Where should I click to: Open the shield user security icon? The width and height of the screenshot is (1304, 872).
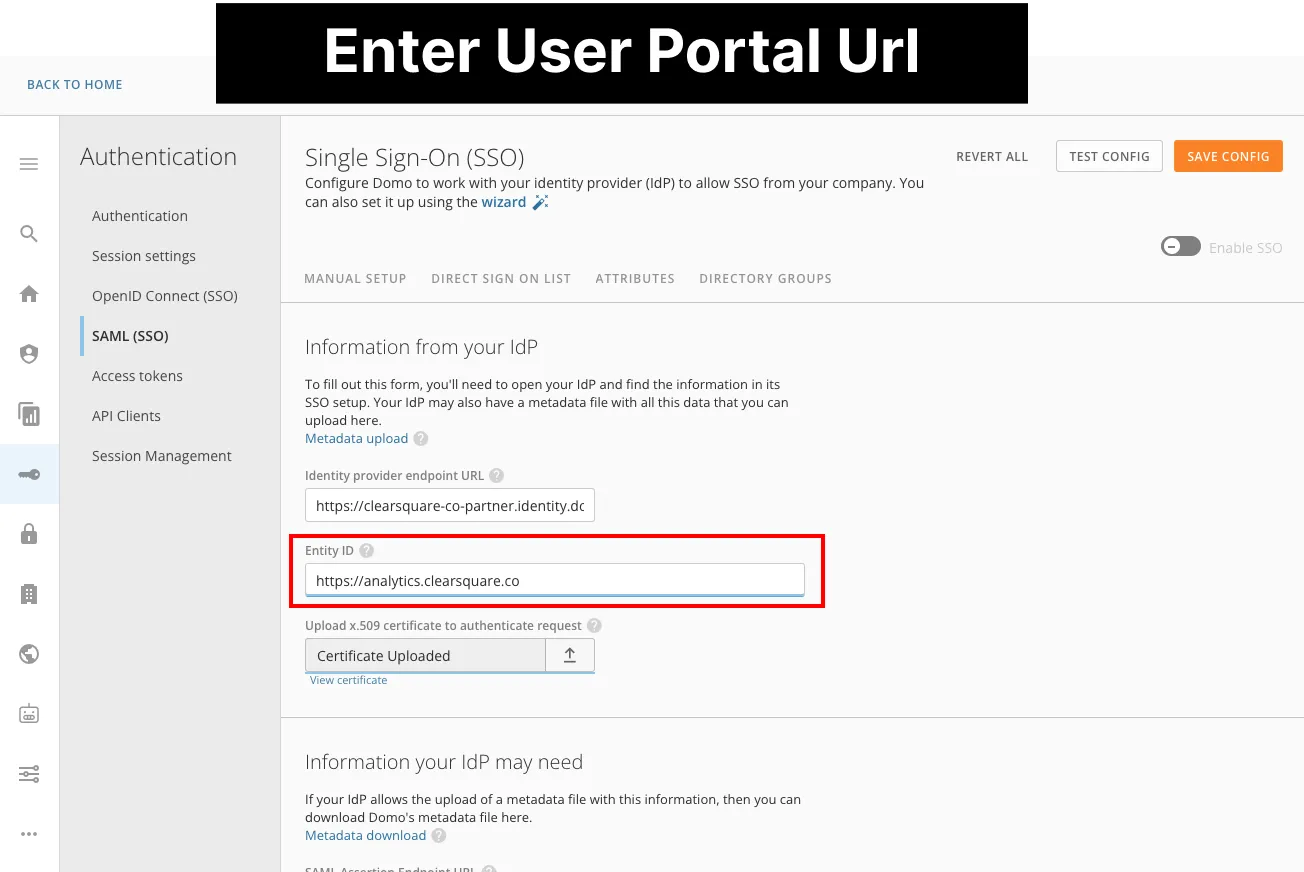coord(29,354)
